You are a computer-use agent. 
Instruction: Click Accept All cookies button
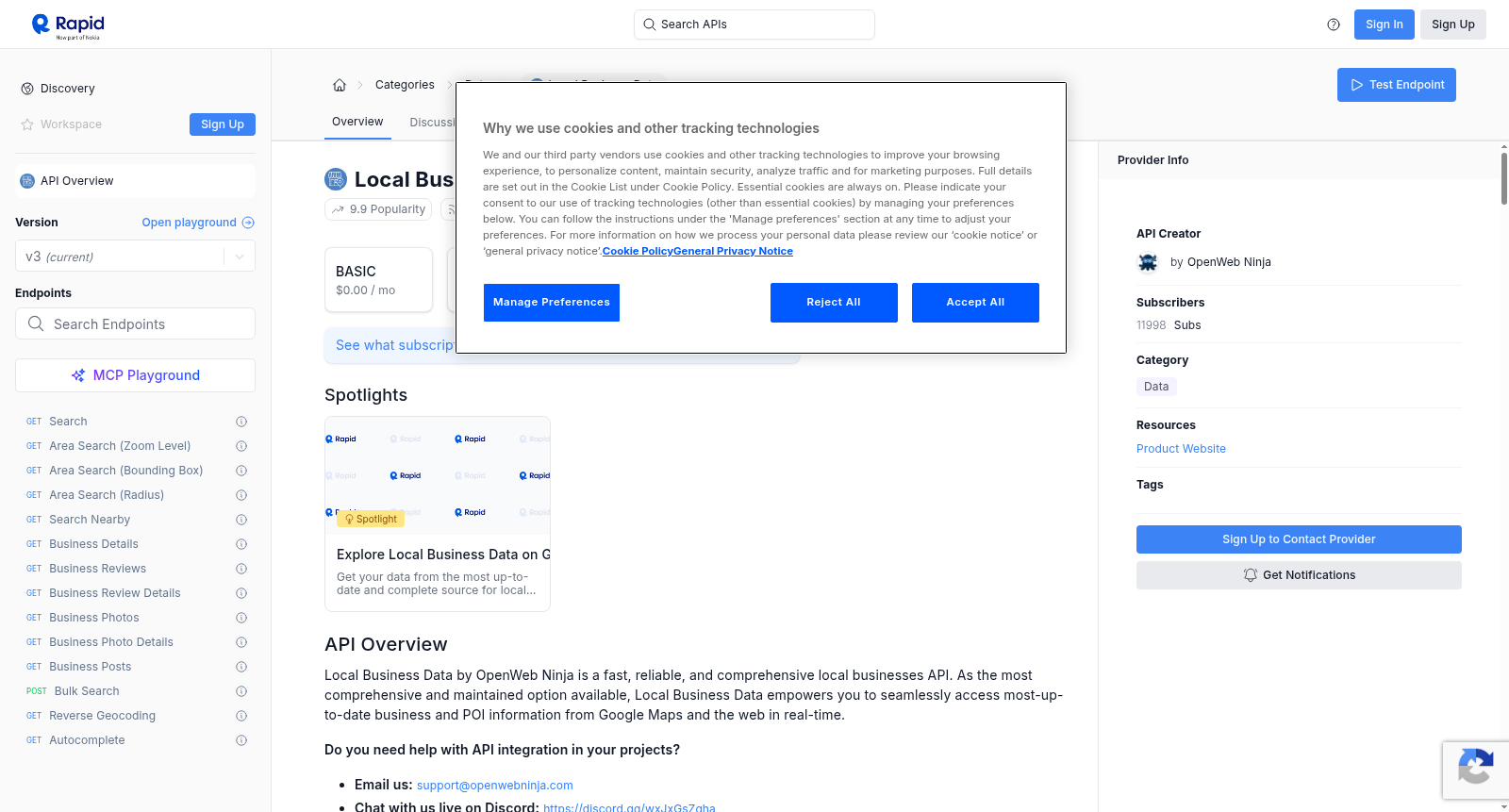pos(975,303)
